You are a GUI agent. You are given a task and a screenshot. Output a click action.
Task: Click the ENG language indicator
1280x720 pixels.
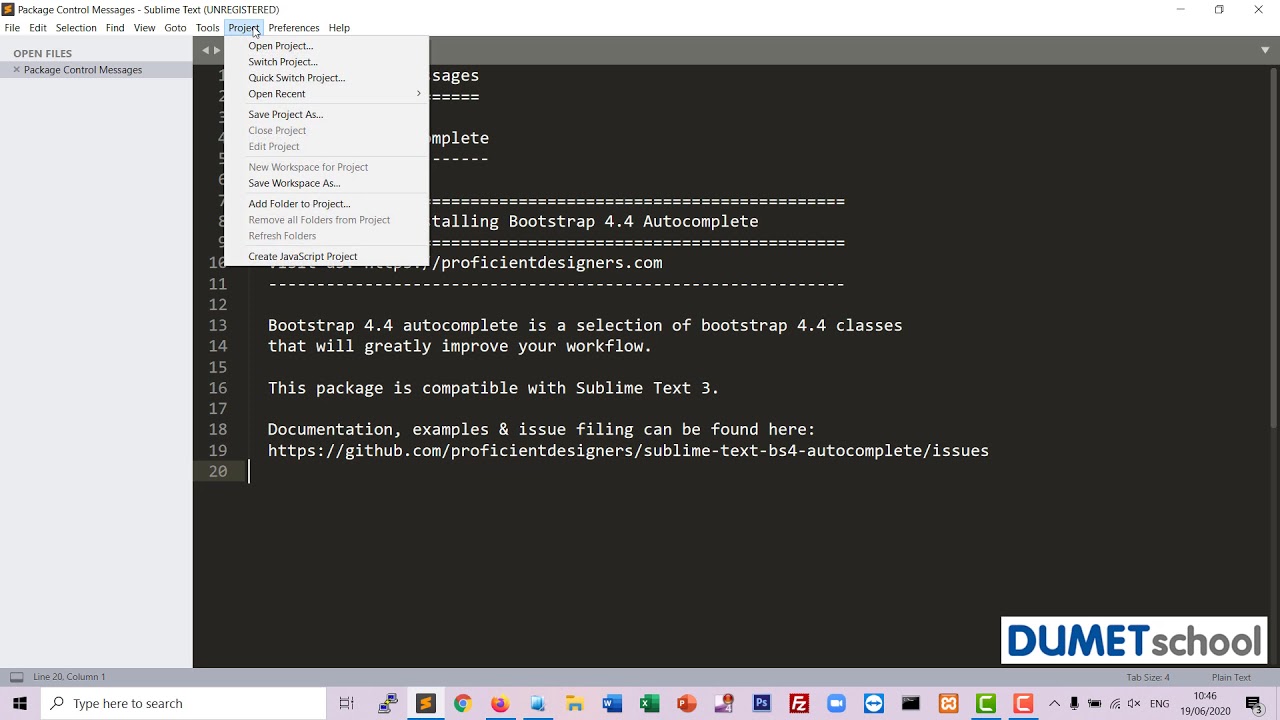point(1160,703)
